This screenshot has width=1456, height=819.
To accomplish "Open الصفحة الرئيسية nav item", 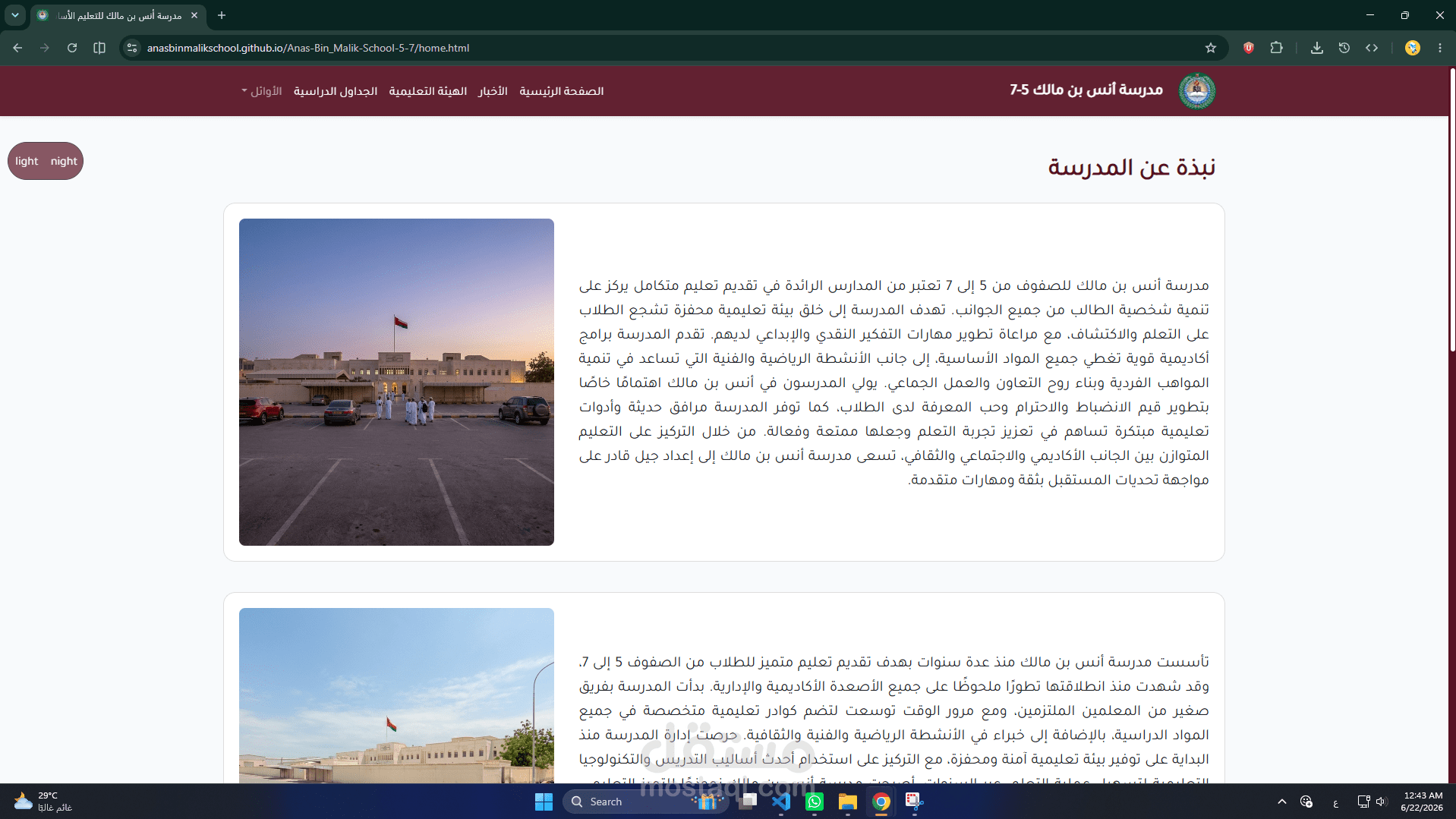I will 562,91.
